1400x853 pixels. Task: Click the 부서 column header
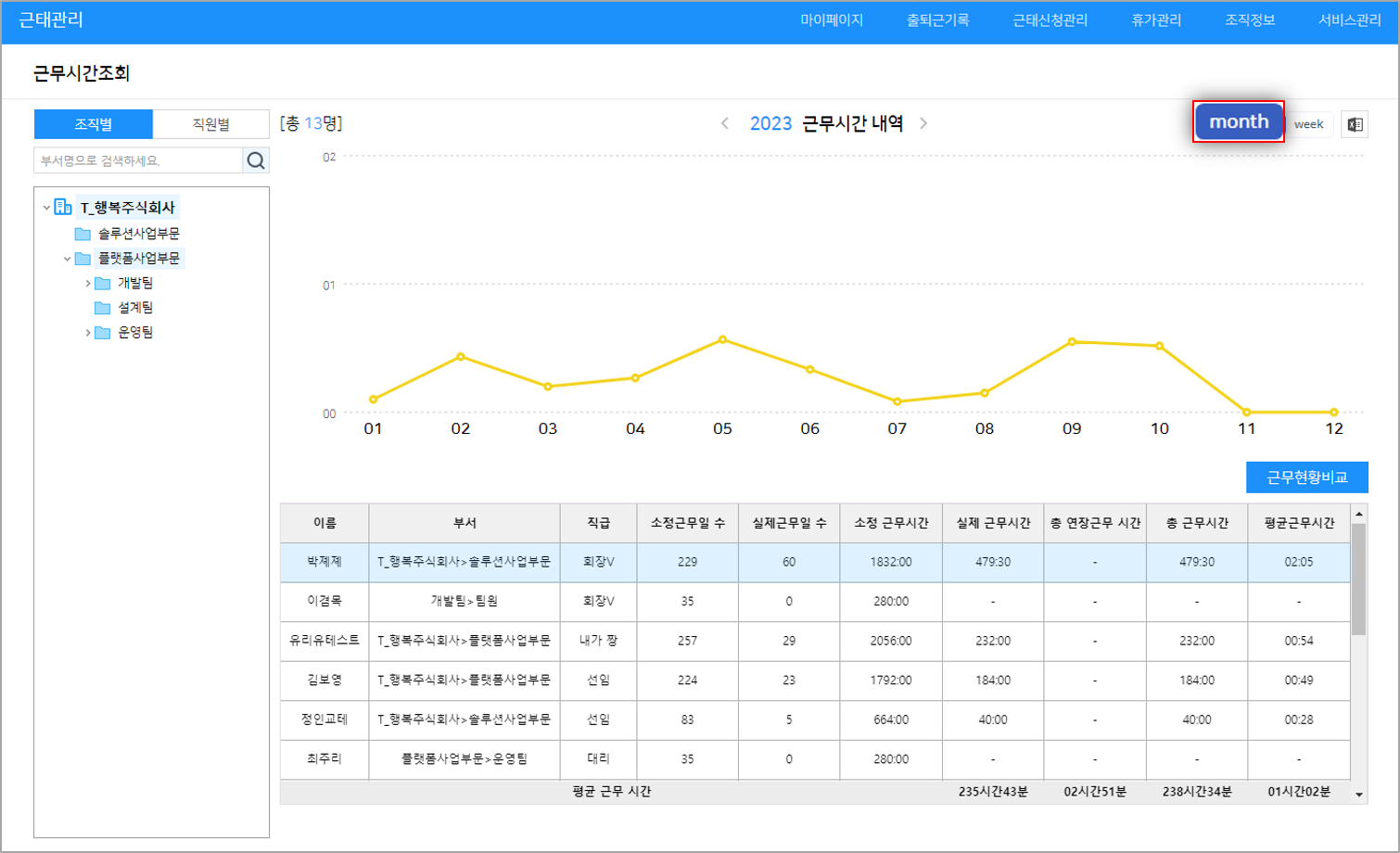pos(465,523)
